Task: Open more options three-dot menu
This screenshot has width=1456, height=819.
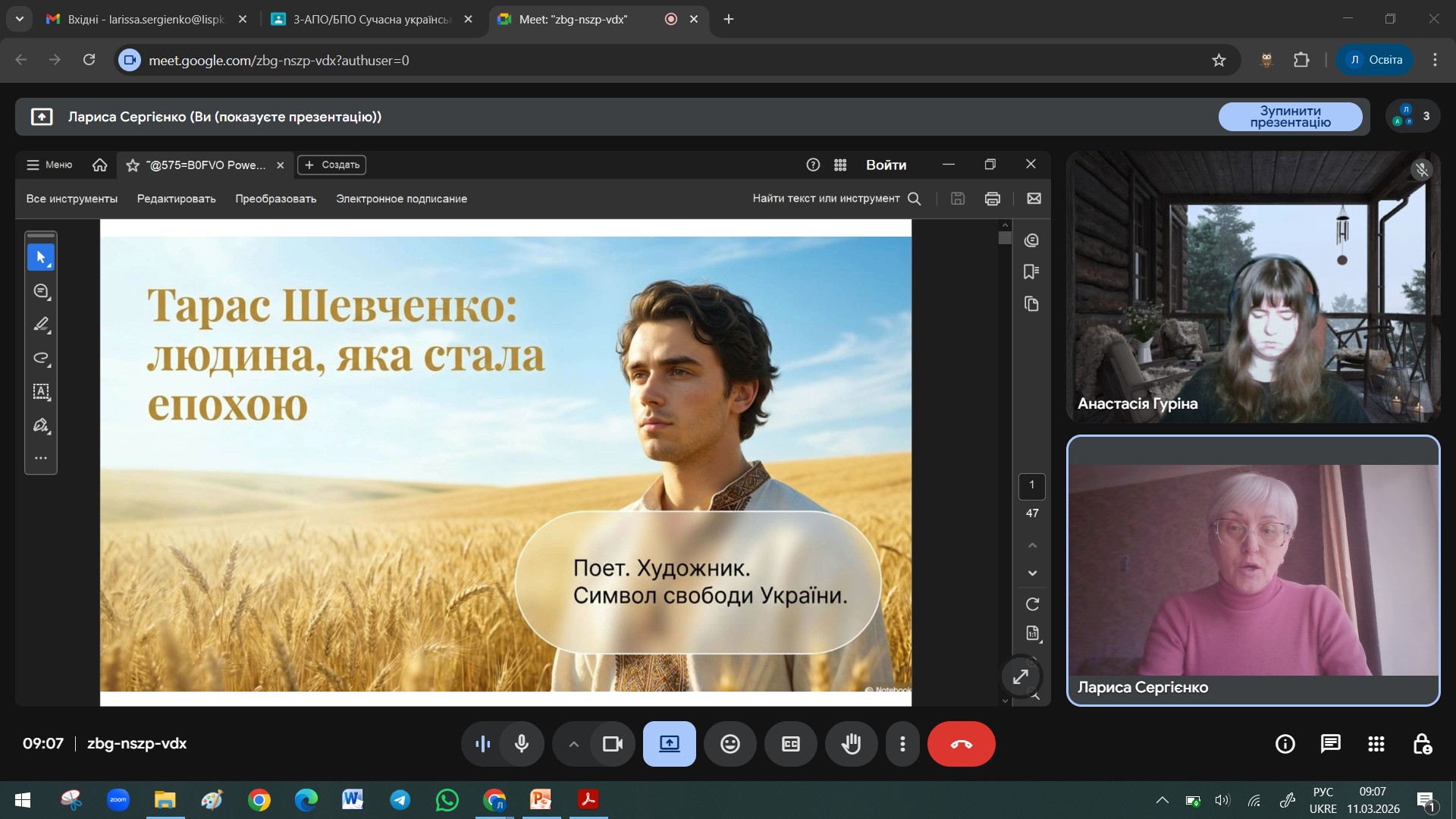Action: [902, 744]
